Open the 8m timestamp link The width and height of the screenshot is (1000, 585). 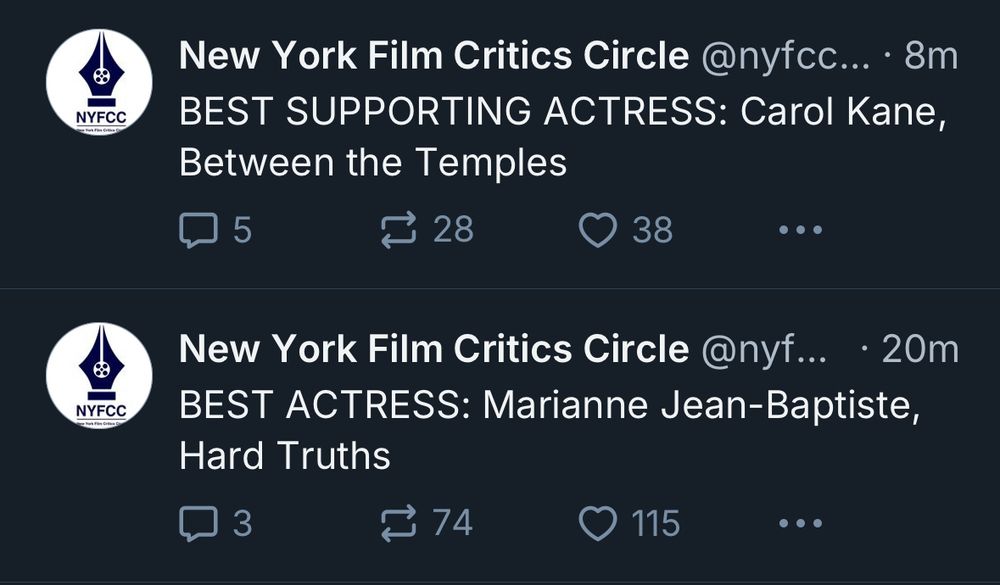pyautogui.click(x=930, y=57)
